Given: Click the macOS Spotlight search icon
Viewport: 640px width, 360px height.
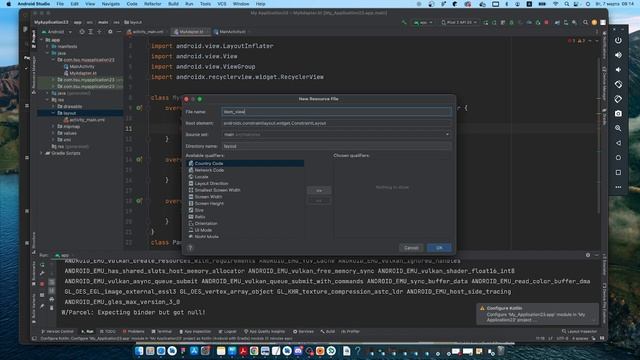Looking at the screenshot, I should 567,4.
